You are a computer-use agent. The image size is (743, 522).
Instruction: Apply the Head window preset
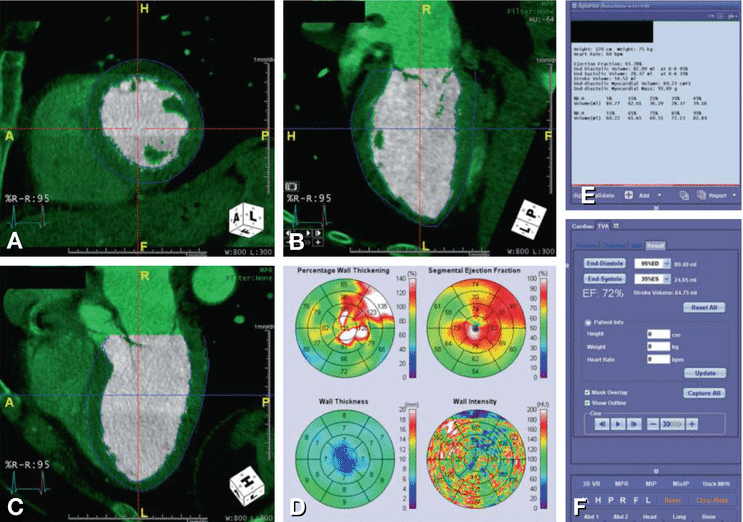point(649,516)
